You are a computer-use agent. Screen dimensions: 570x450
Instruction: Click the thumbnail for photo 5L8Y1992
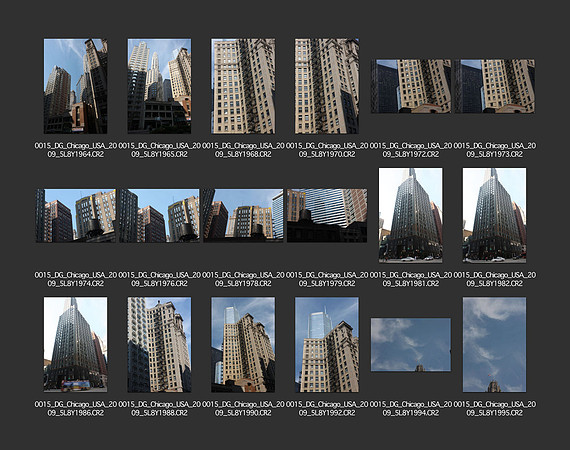pos(327,345)
